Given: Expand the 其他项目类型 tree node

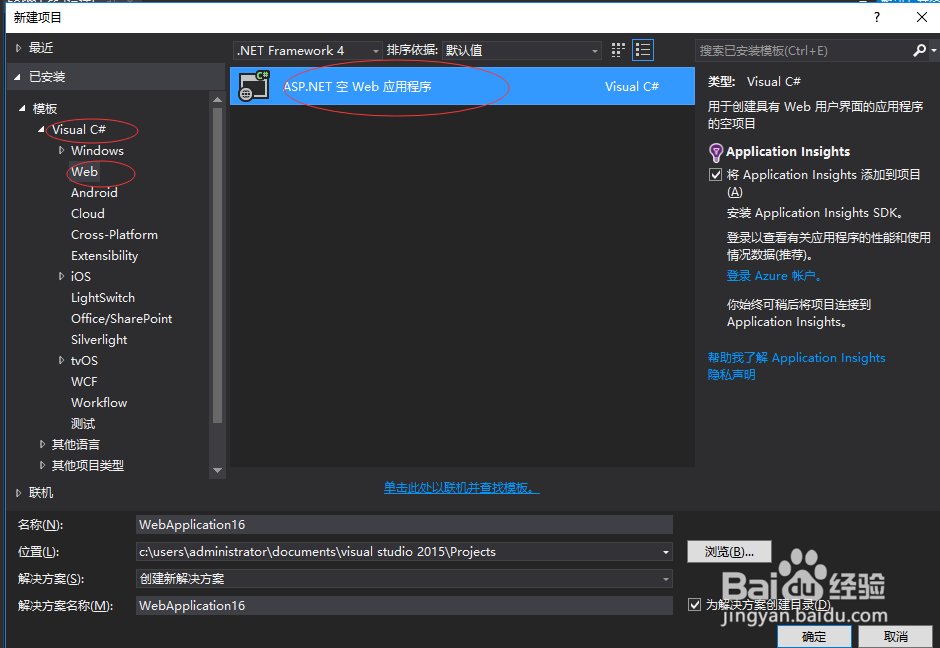Looking at the screenshot, I should point(42,465).
